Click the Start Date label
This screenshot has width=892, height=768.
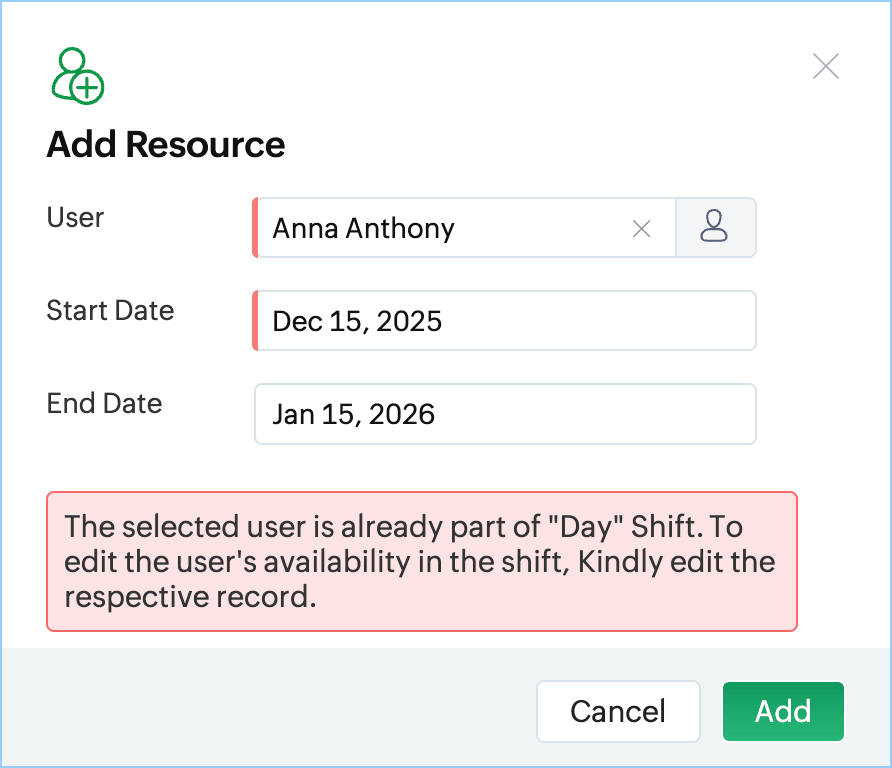[110, 311]
